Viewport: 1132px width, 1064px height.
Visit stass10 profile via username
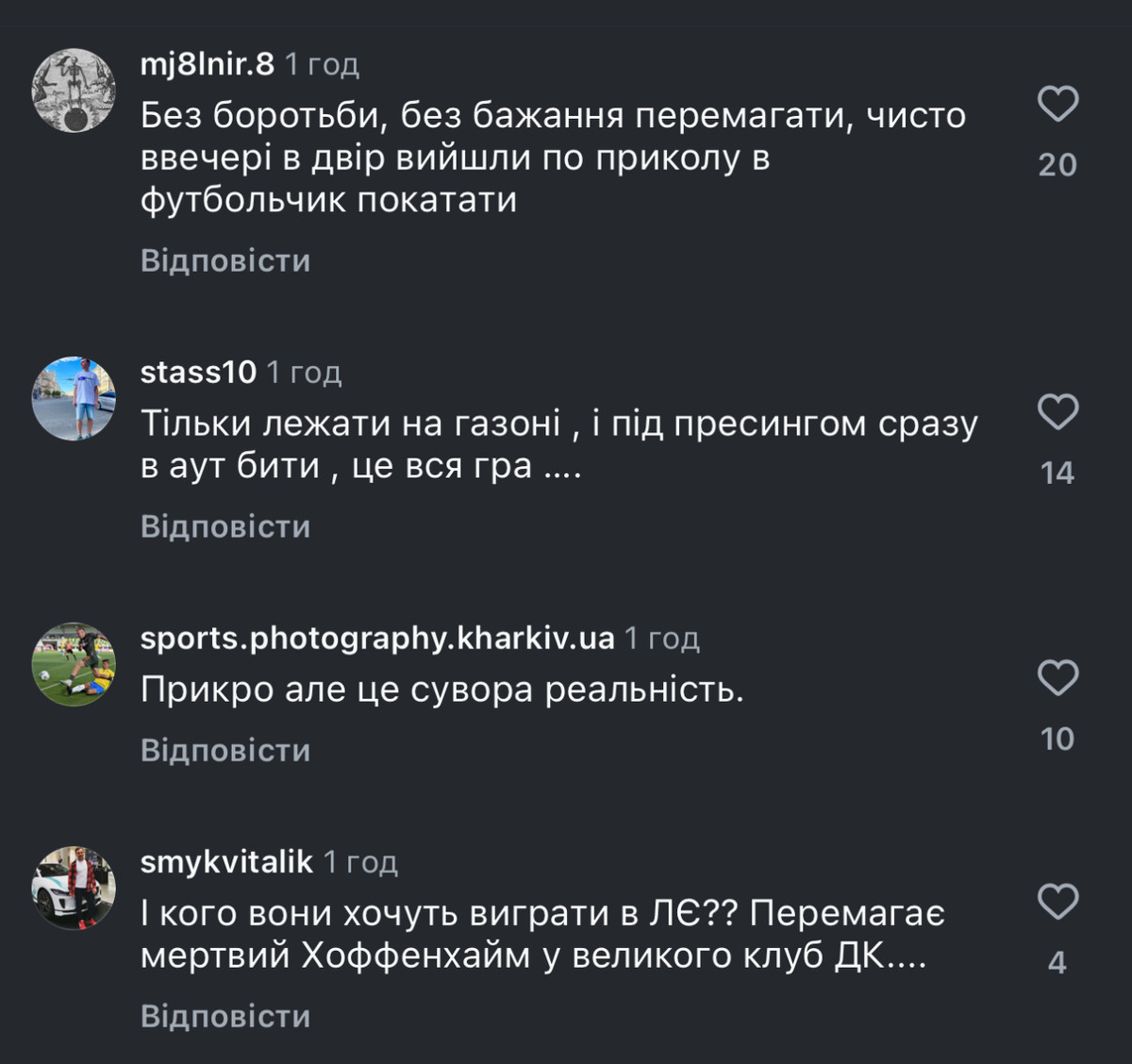[x=198, y=373]
